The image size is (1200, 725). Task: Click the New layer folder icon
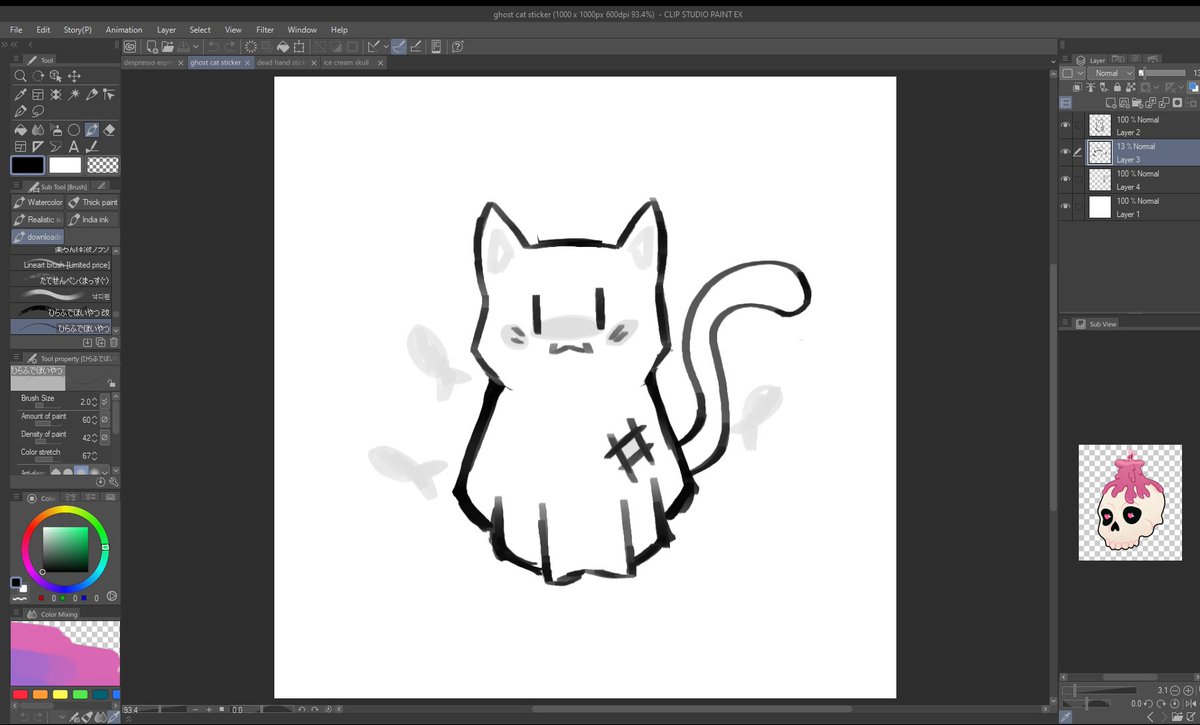1137,103
